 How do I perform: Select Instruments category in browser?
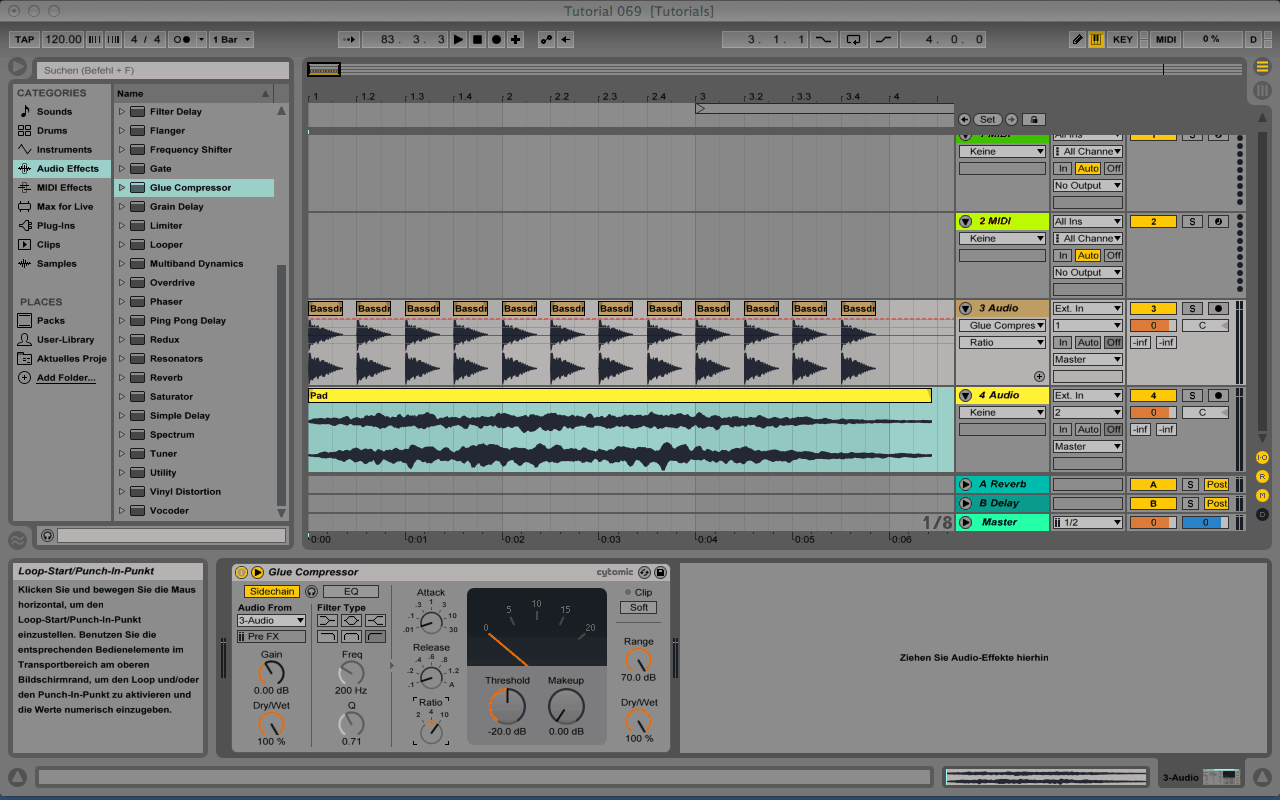tap(64, 150)
